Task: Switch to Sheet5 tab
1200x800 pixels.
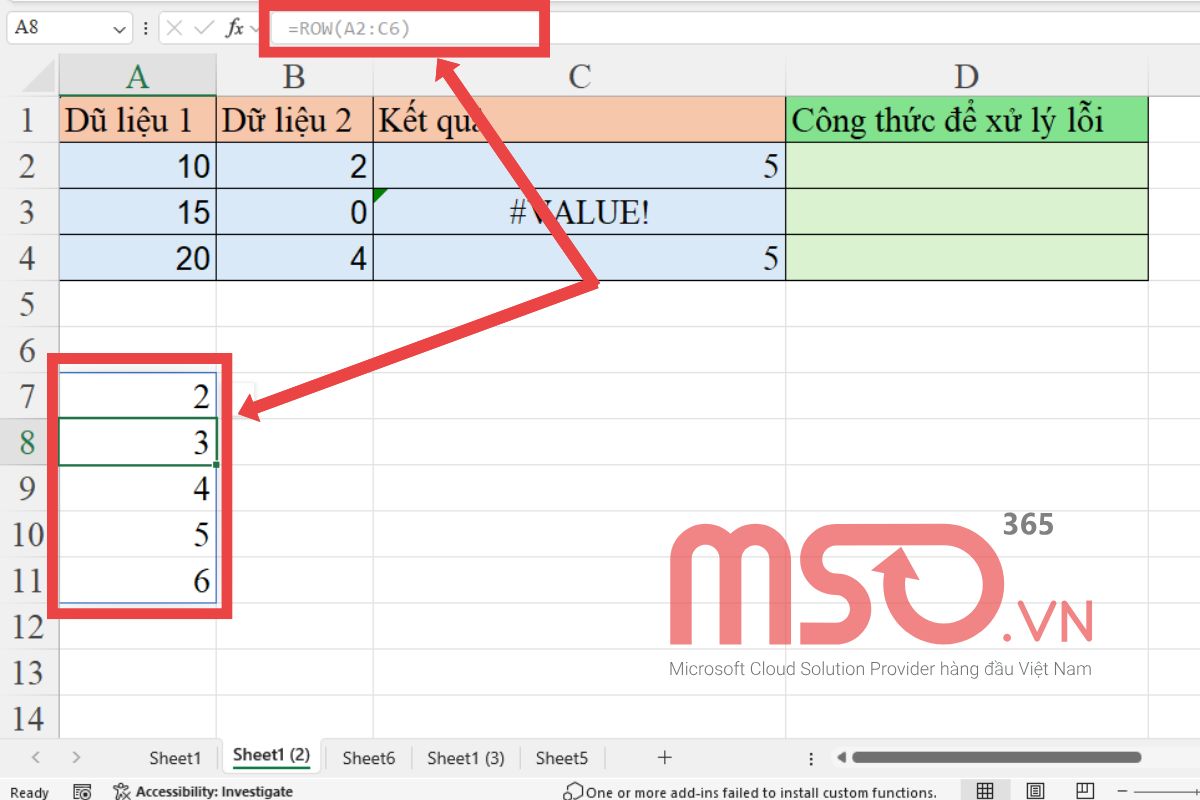Action: click(562, 758)
